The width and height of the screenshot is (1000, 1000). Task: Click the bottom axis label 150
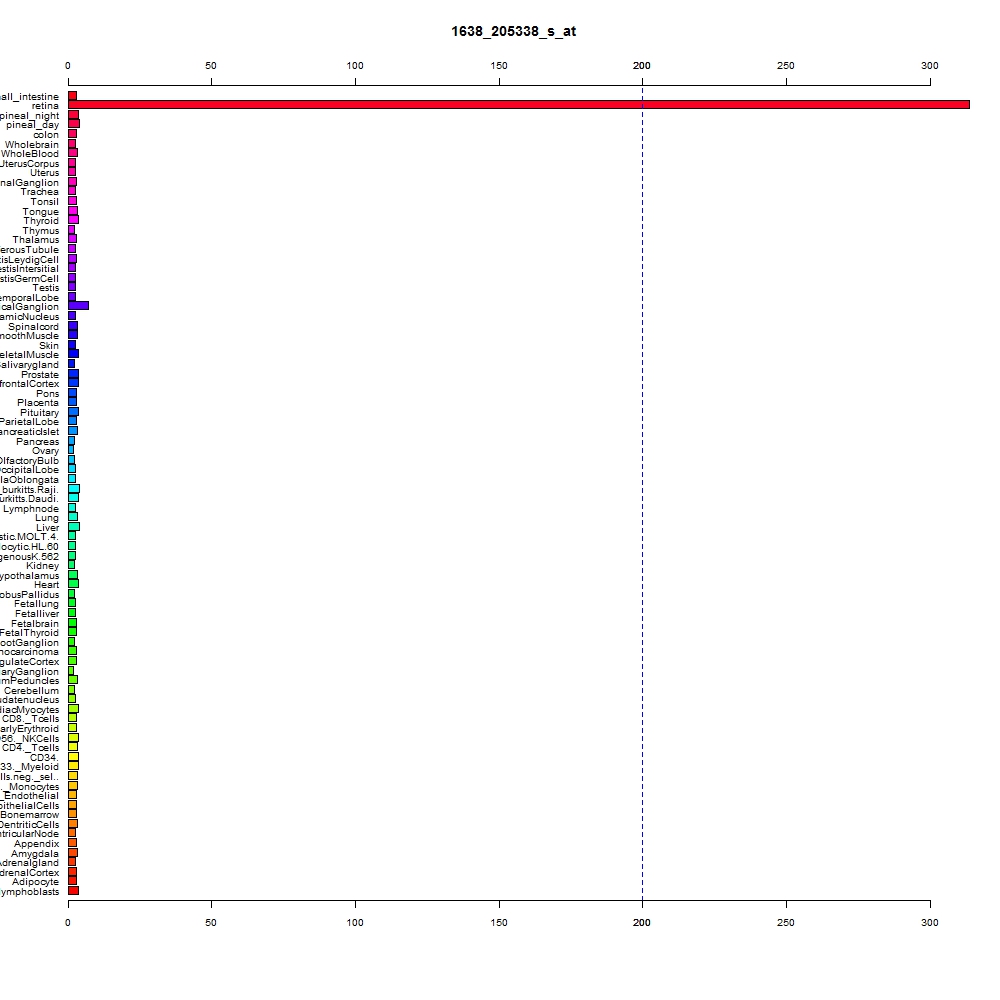(499, 922)
